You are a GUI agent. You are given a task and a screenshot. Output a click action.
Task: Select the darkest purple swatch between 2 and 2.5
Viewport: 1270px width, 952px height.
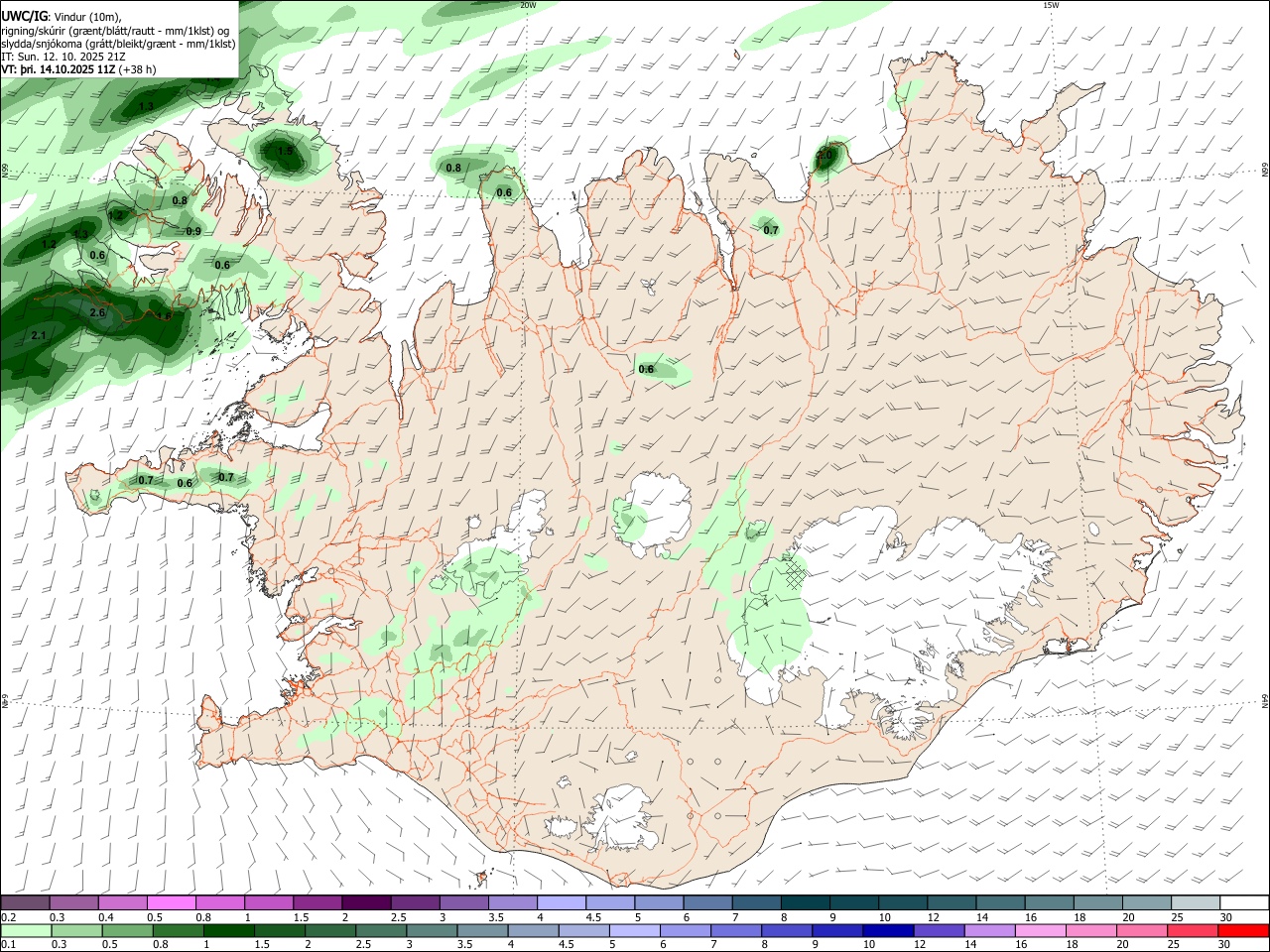pos(365,902)
